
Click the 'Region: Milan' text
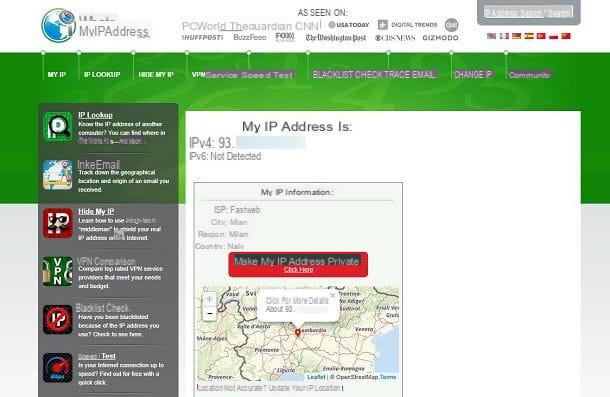coord(223,234)
